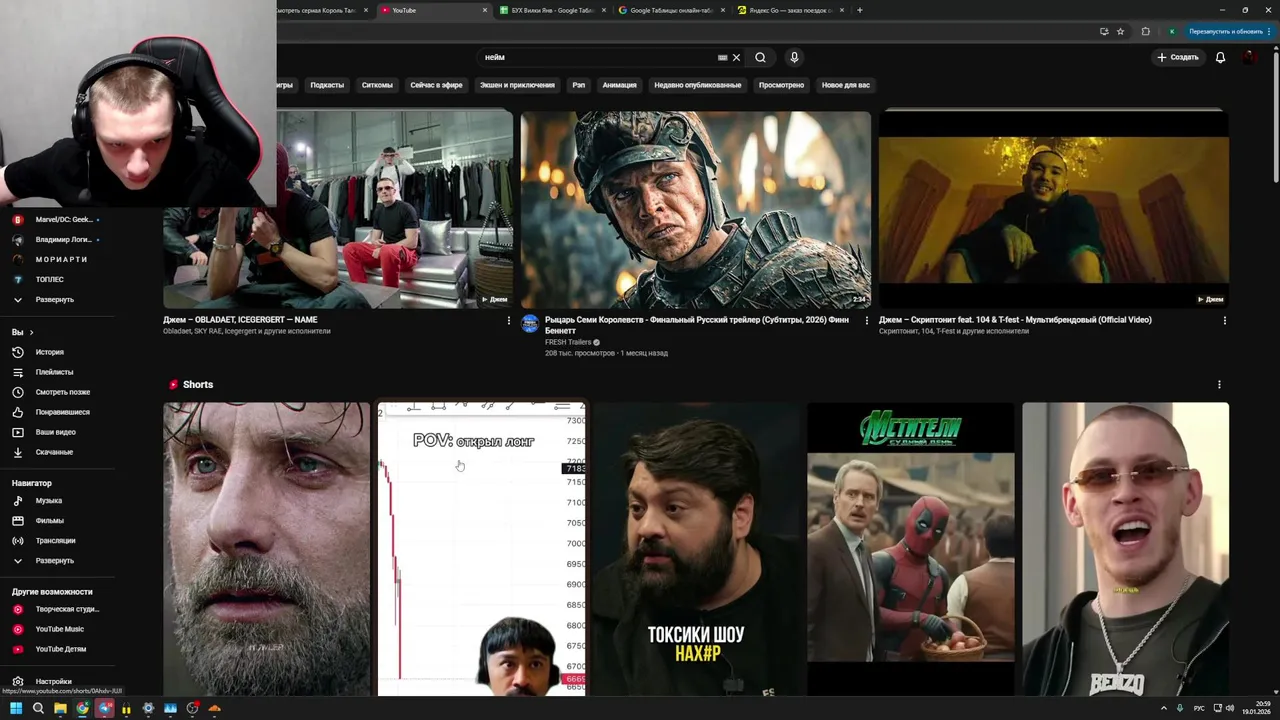
Task: Click the YouTube search magnifier button
Action: 760,57
